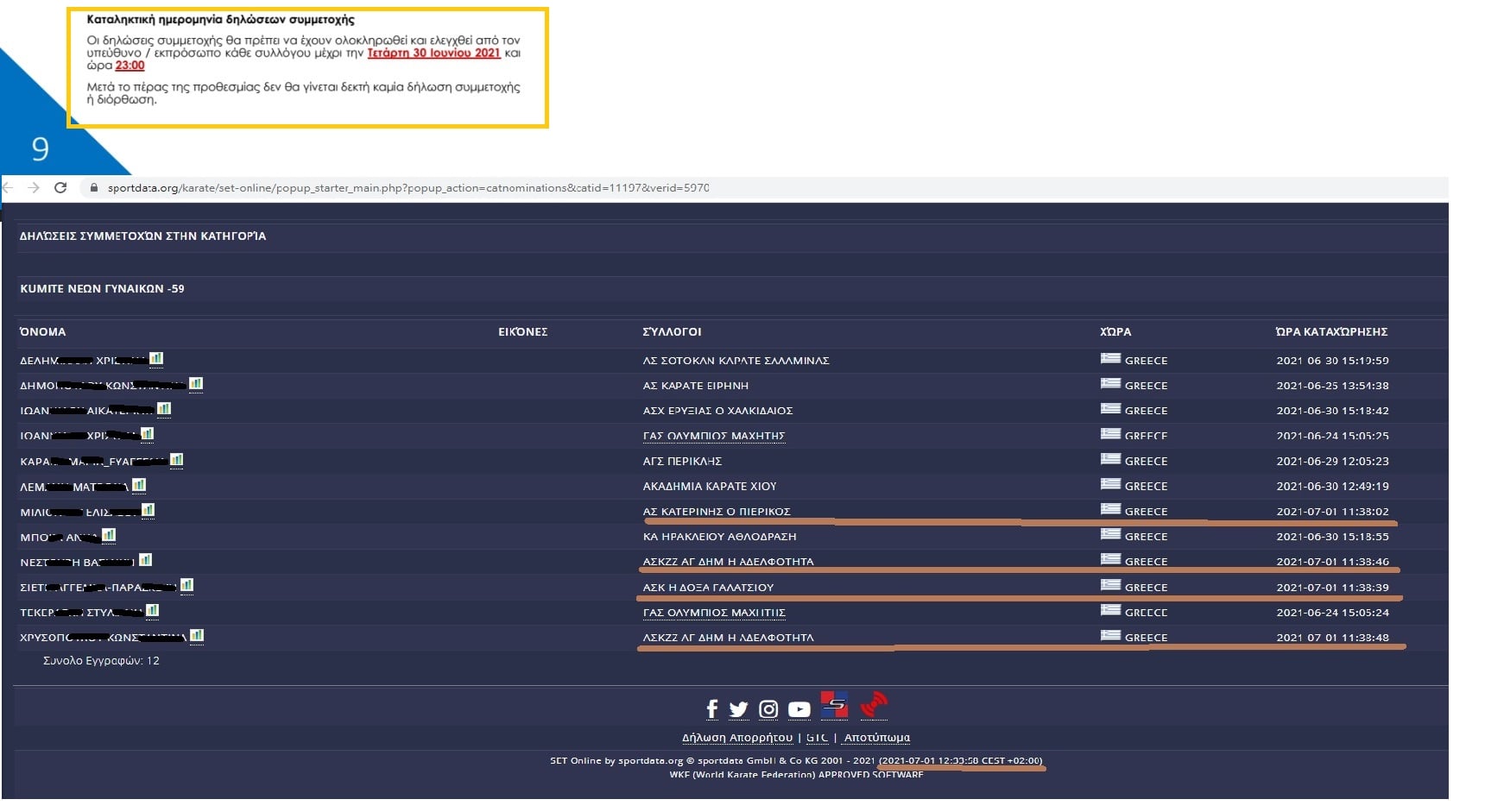Viewport: 1485px width, 812px height.
Task: Open the GTC footer link
Action: coord(817,738)
